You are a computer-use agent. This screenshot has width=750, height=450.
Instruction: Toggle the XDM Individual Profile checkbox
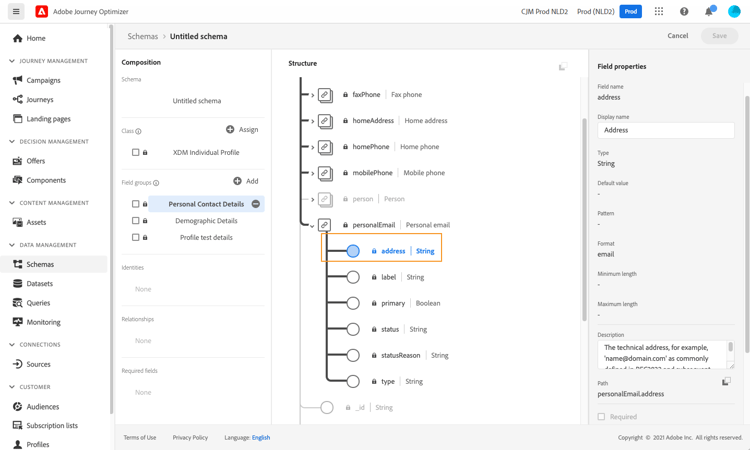(x=136, y=153)
